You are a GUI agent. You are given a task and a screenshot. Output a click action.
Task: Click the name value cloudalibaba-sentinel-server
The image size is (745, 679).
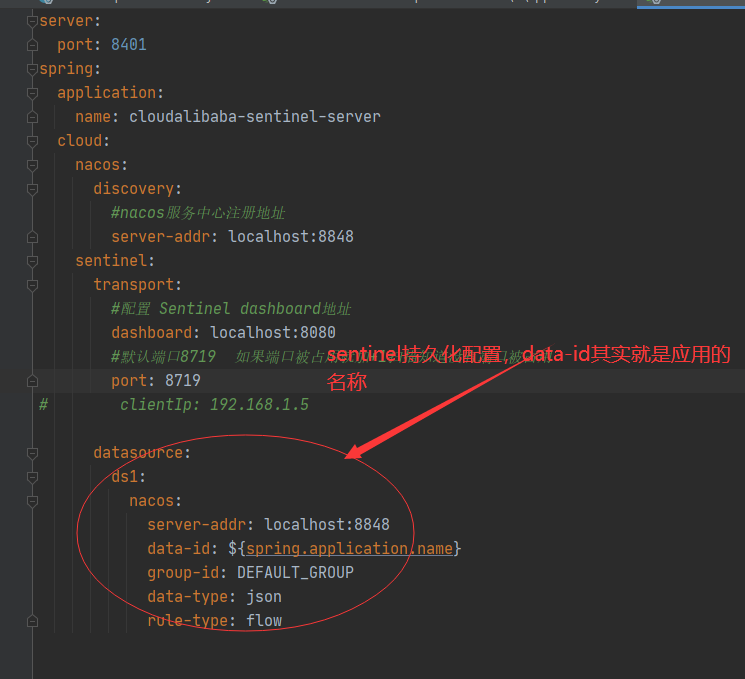255,116
